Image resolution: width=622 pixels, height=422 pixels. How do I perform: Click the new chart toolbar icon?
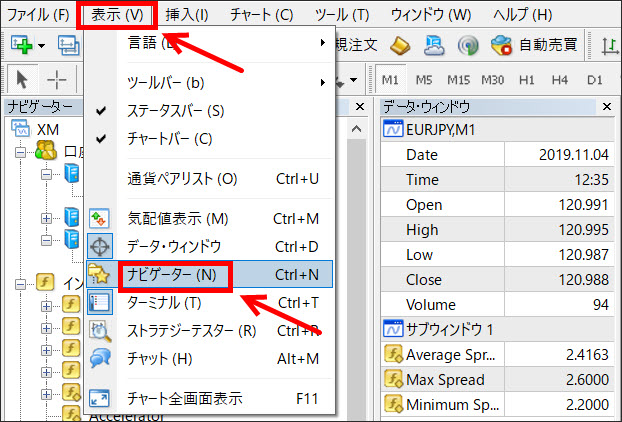(20, 45)
